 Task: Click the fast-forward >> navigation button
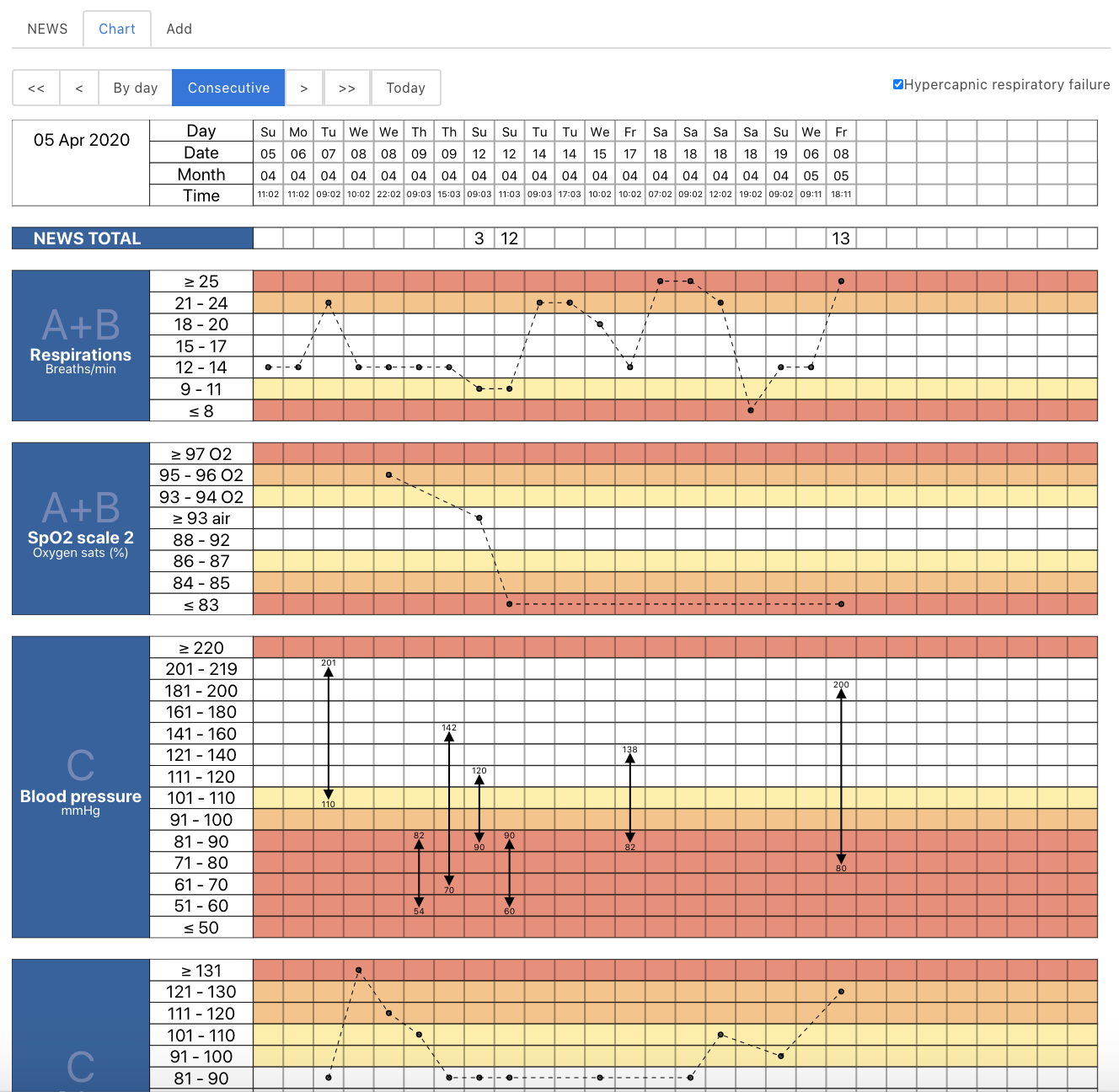(347, 87)
